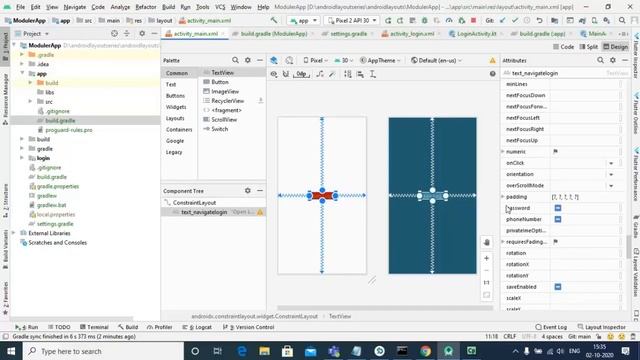The height and width of the screenshot is (360, 640).
Task: Open Search Everywhere magnifier
Action: point(622,20)
